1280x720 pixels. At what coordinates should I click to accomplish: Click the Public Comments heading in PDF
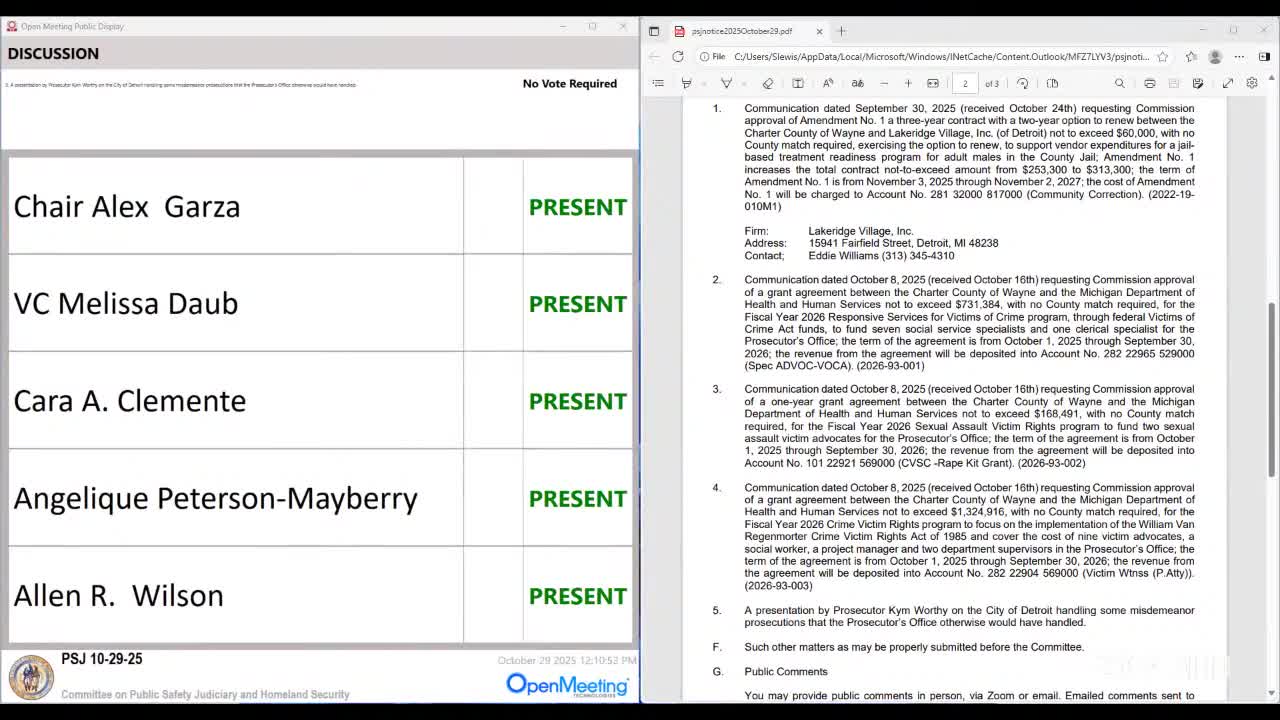[x=786, y=671]
